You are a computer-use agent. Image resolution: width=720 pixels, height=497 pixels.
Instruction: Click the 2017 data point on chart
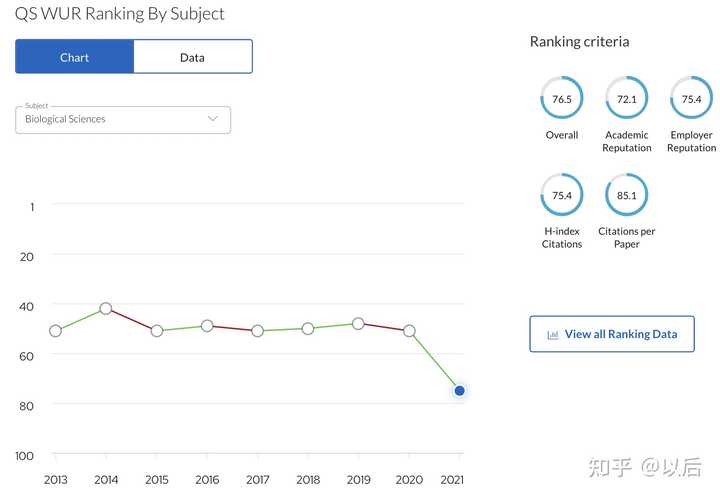point(257,331)
